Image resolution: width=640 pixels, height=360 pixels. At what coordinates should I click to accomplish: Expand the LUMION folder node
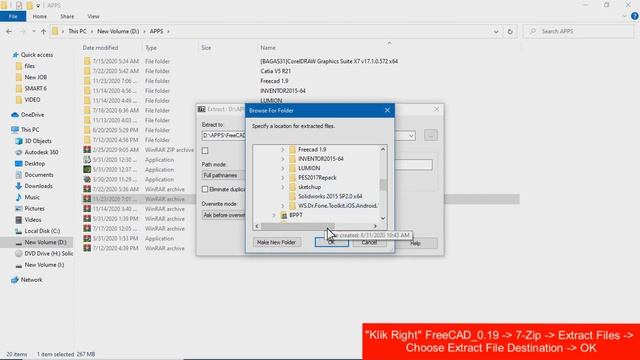[x=282, y=168]
